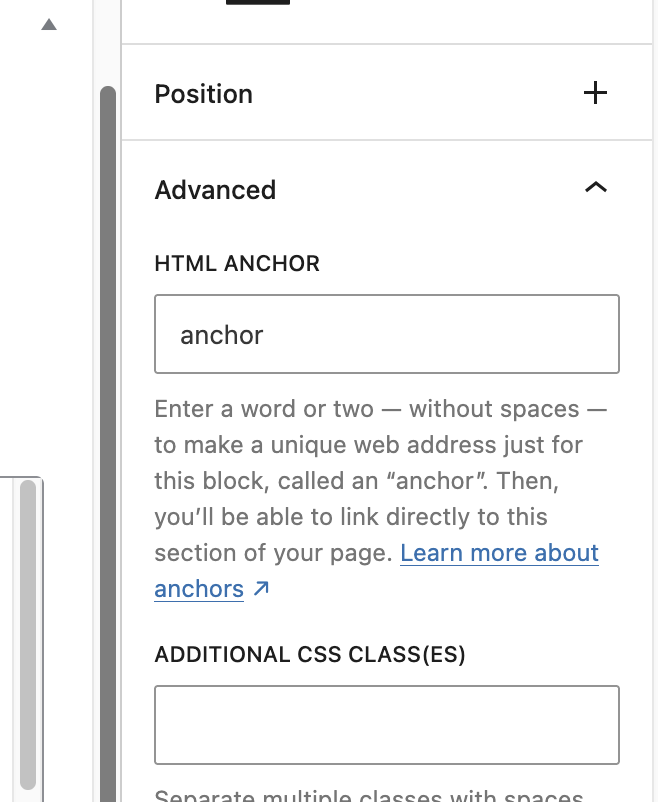The height and width of the screenshot is (802, 658).
Task: Select the typed word anchor in field
Action: 222,336
